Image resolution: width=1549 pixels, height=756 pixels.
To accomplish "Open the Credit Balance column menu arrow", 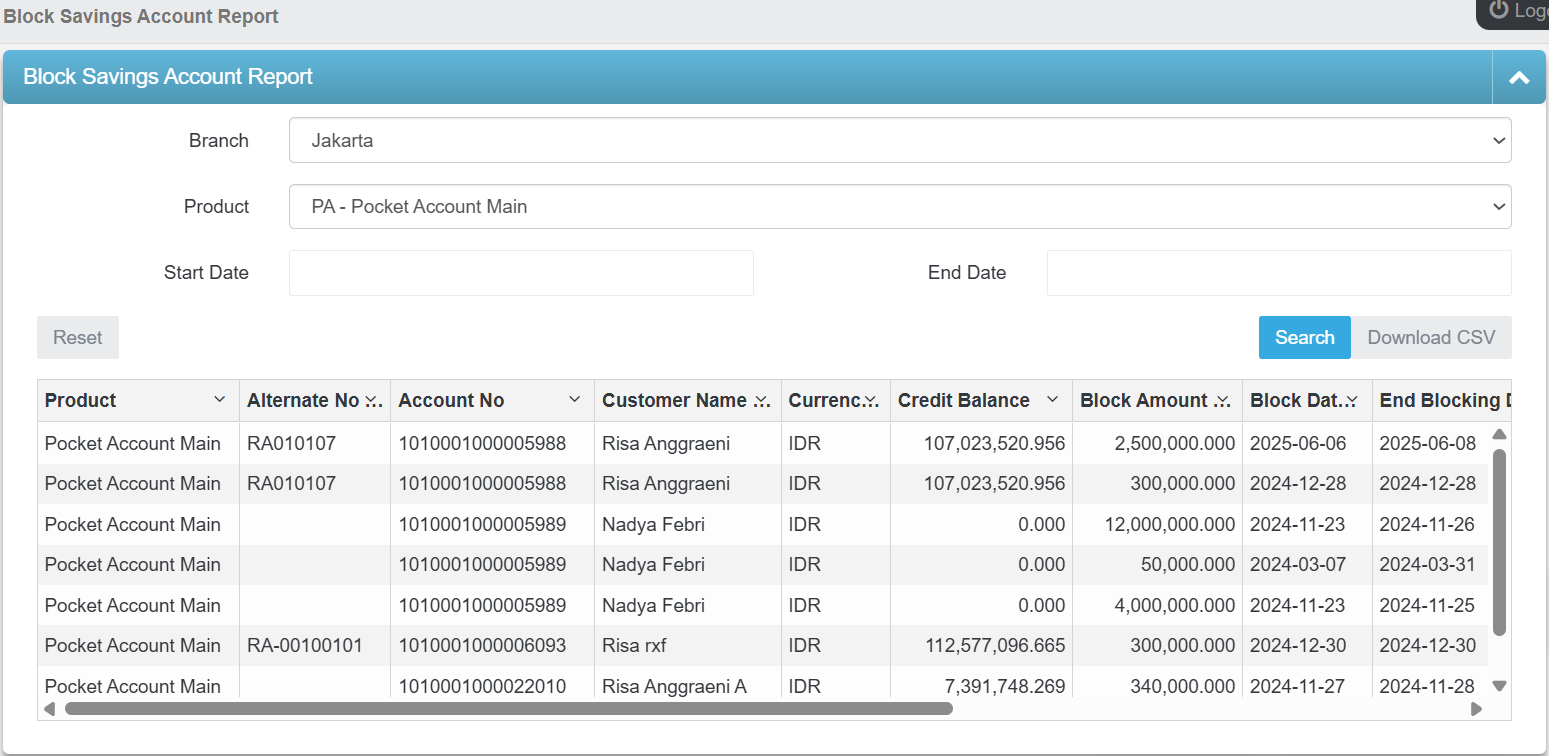I will [x=1052, y=400].
